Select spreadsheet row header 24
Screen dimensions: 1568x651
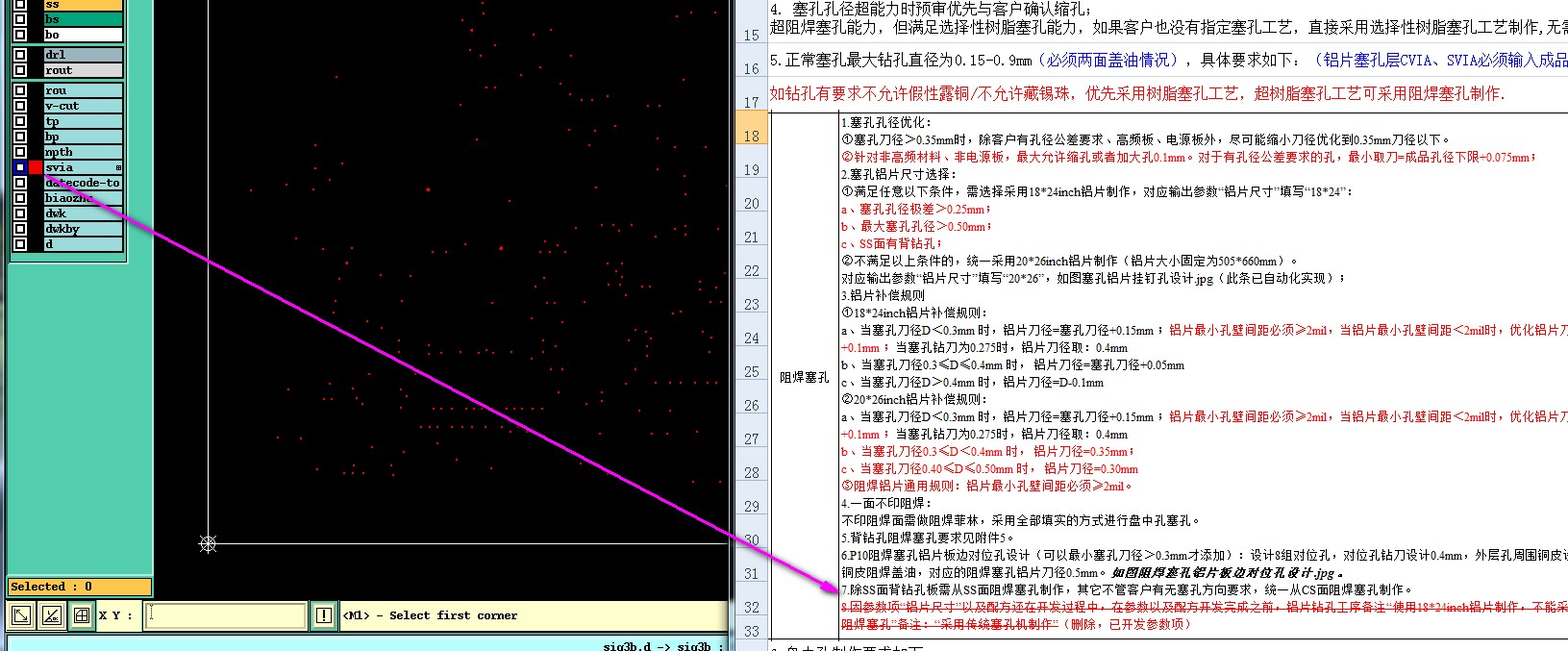click(x=751, y=331)
